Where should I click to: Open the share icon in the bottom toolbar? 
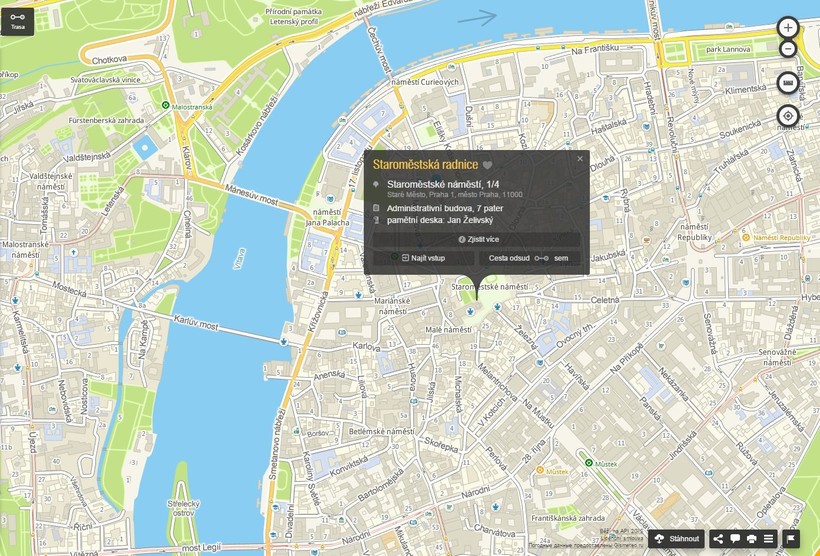[719, 539]
